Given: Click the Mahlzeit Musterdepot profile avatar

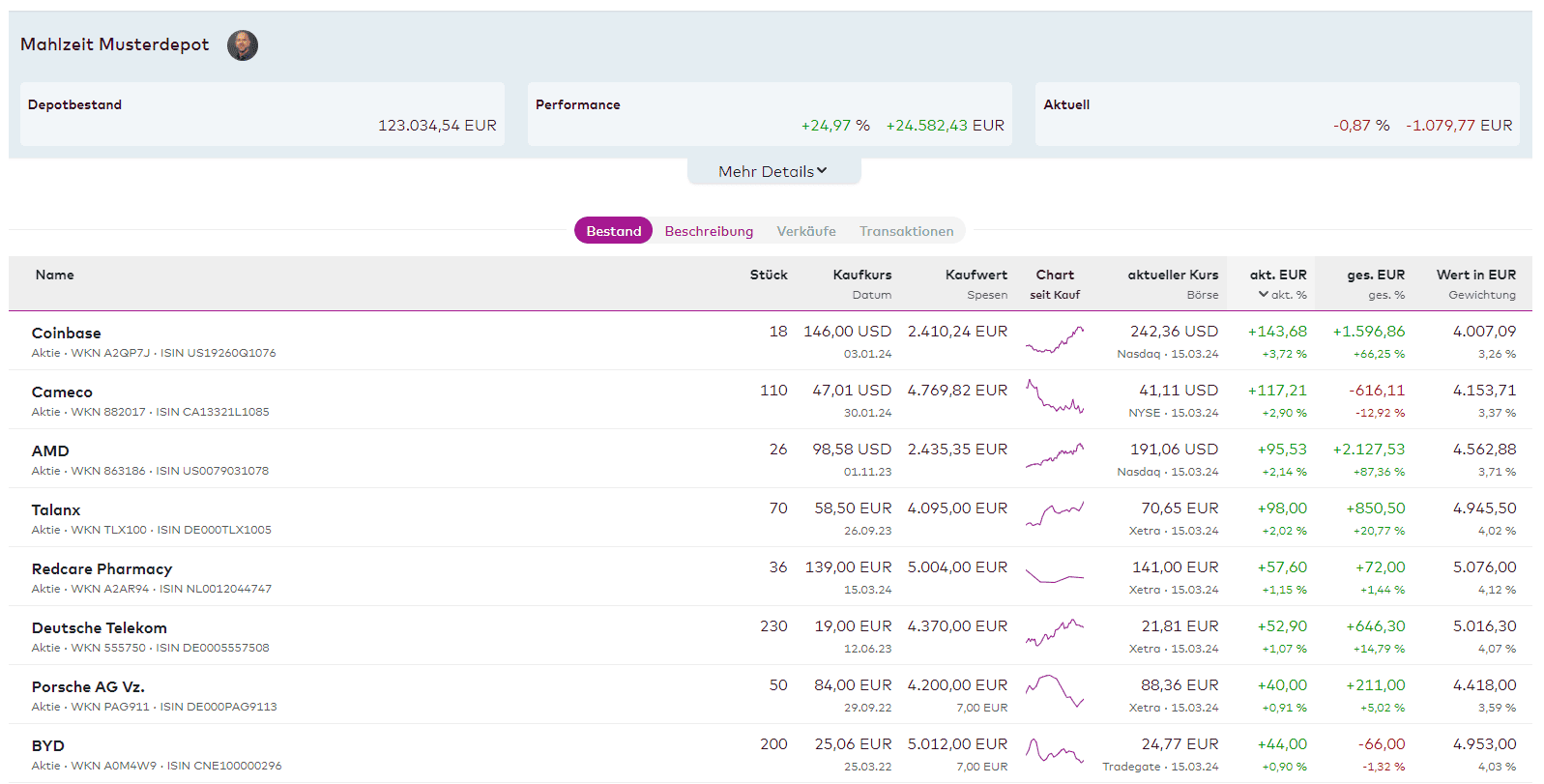Looking at the screenshot, I should click(x=243, y=45).
